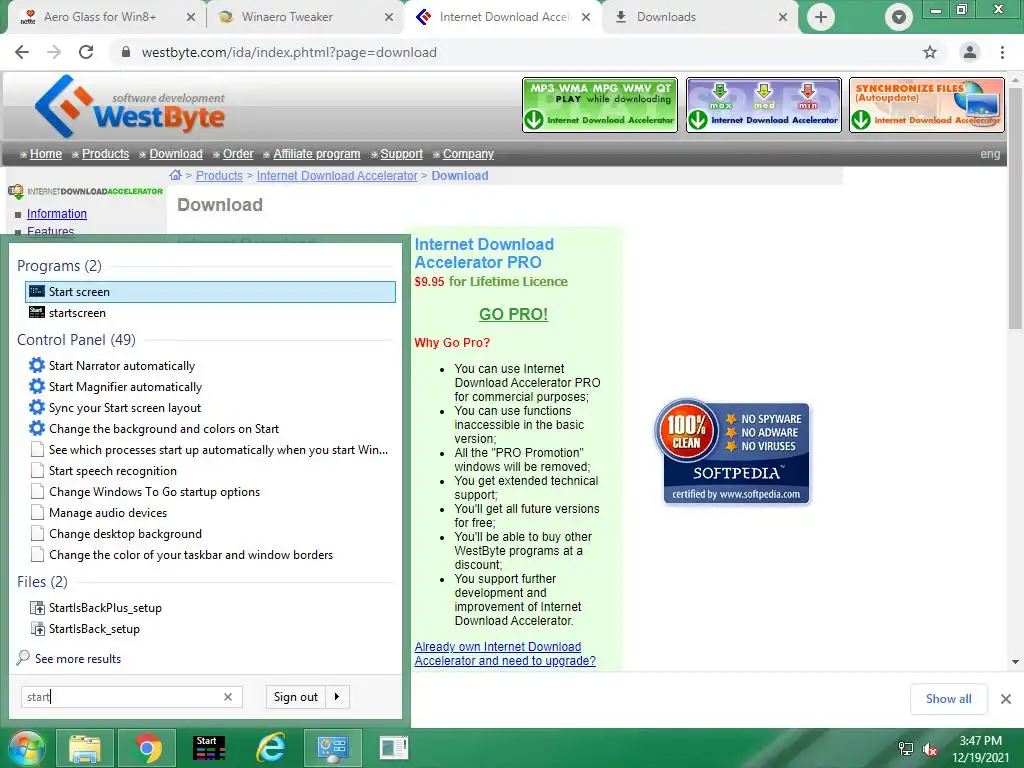
Task: Open Manage audio devices result
Action: point(210,513)
